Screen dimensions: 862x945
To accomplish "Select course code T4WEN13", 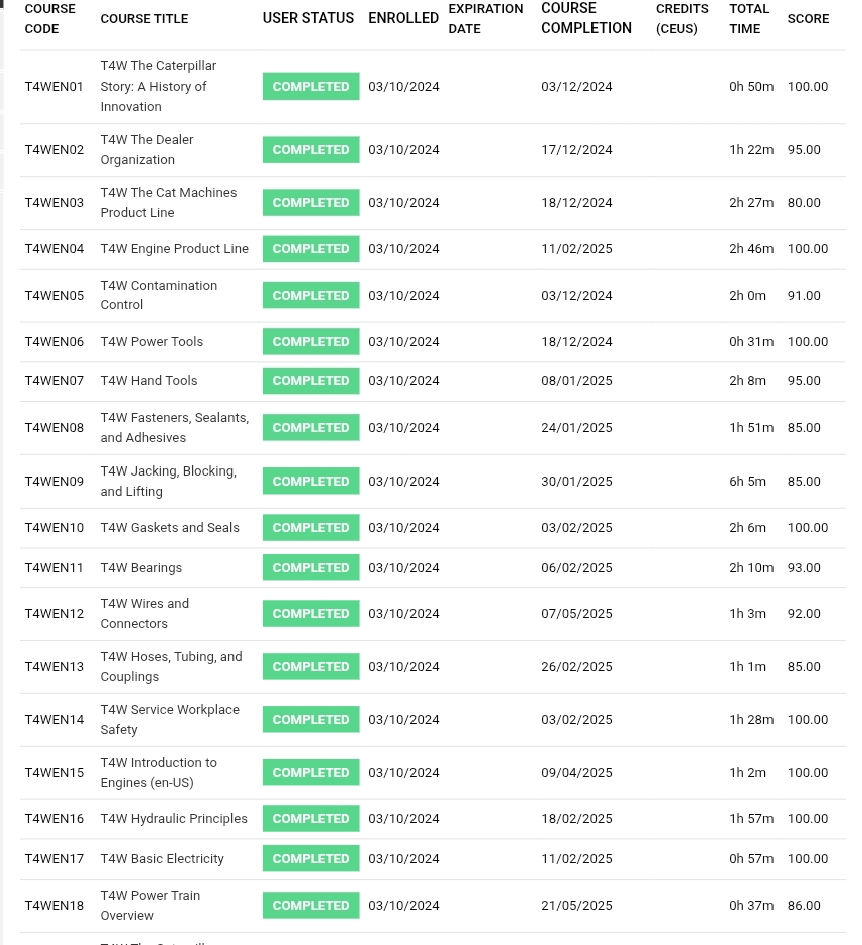I will [x=54, y=667].
